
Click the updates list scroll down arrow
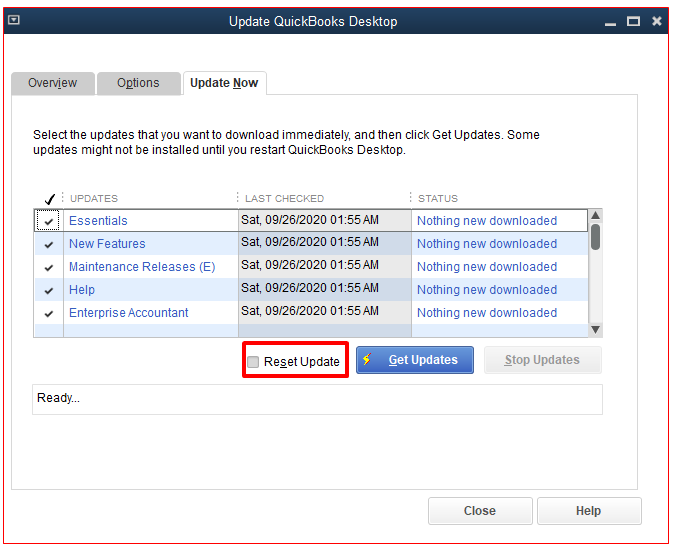click(595, 330)
